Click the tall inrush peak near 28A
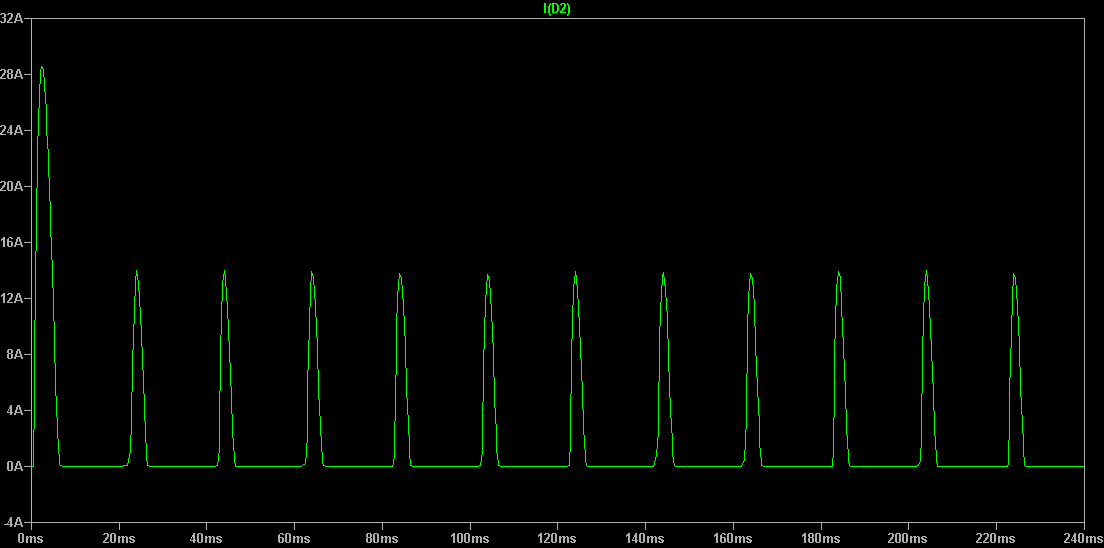Image resolution: width=1104 pixels, height=548 pixels. (42, 68)
